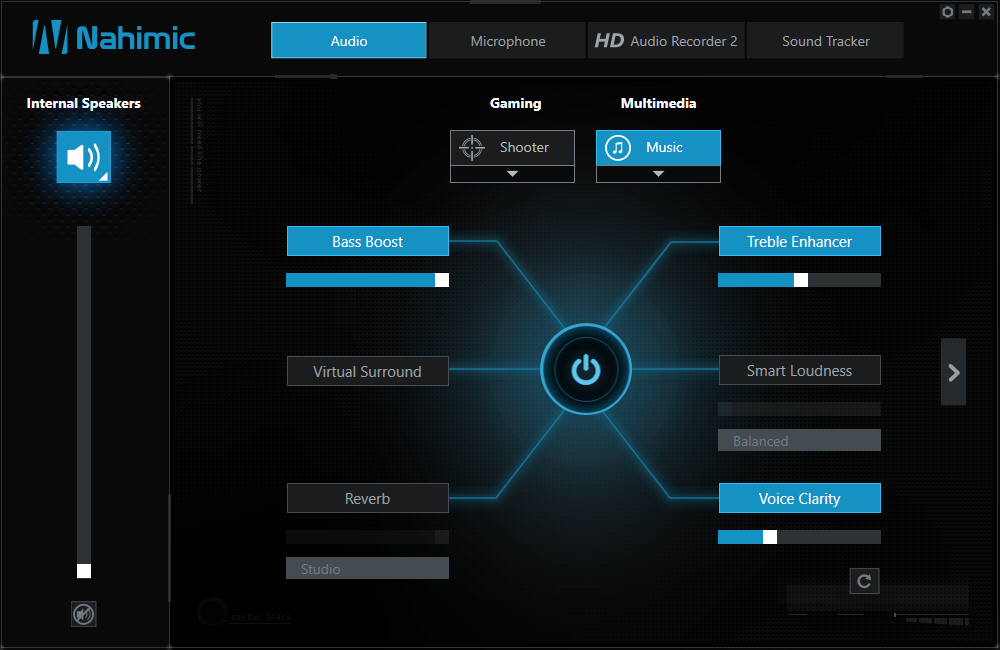Image resolution: width=1000 pixels, height=650 pixels.
Task: Minimize the Nahimic window
Action: (x=967, y=12)
